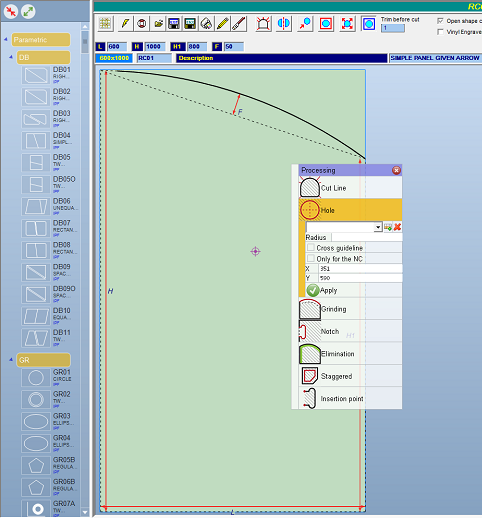The image size is (482, 518).
Task: Click the Description field
Action: [282, 58]
